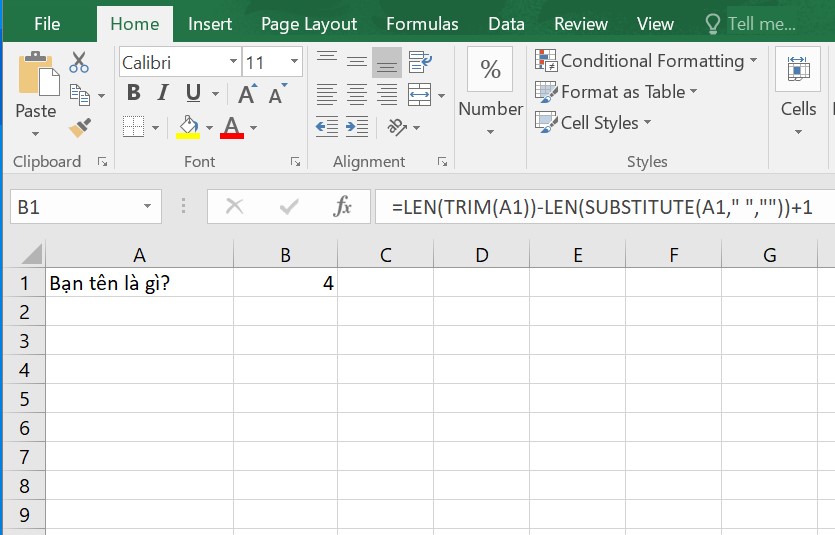Center text horizontally
Viewport: 835px width, 535px height.
(x=356, y=95)
